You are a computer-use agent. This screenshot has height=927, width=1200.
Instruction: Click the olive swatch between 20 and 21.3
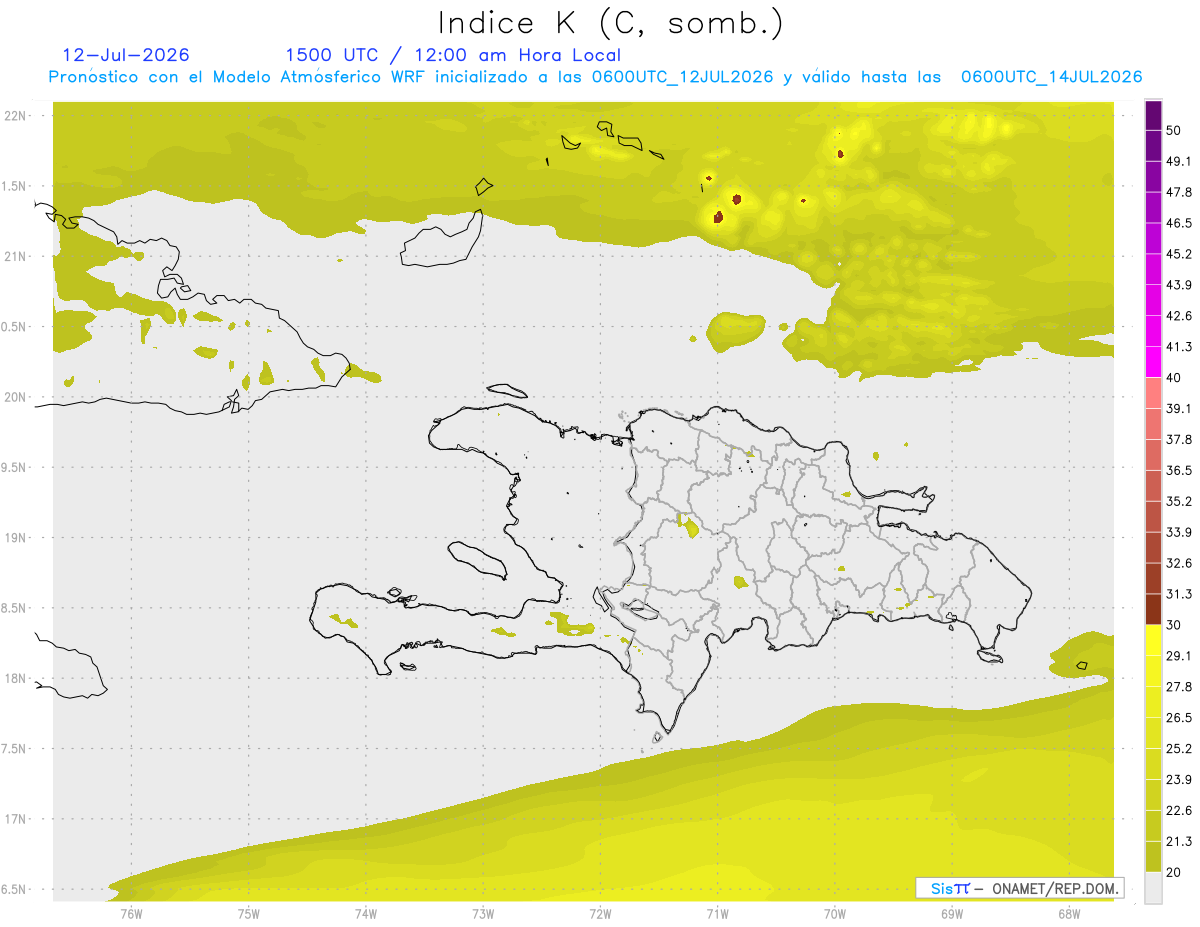click(x=1153, y=857)
